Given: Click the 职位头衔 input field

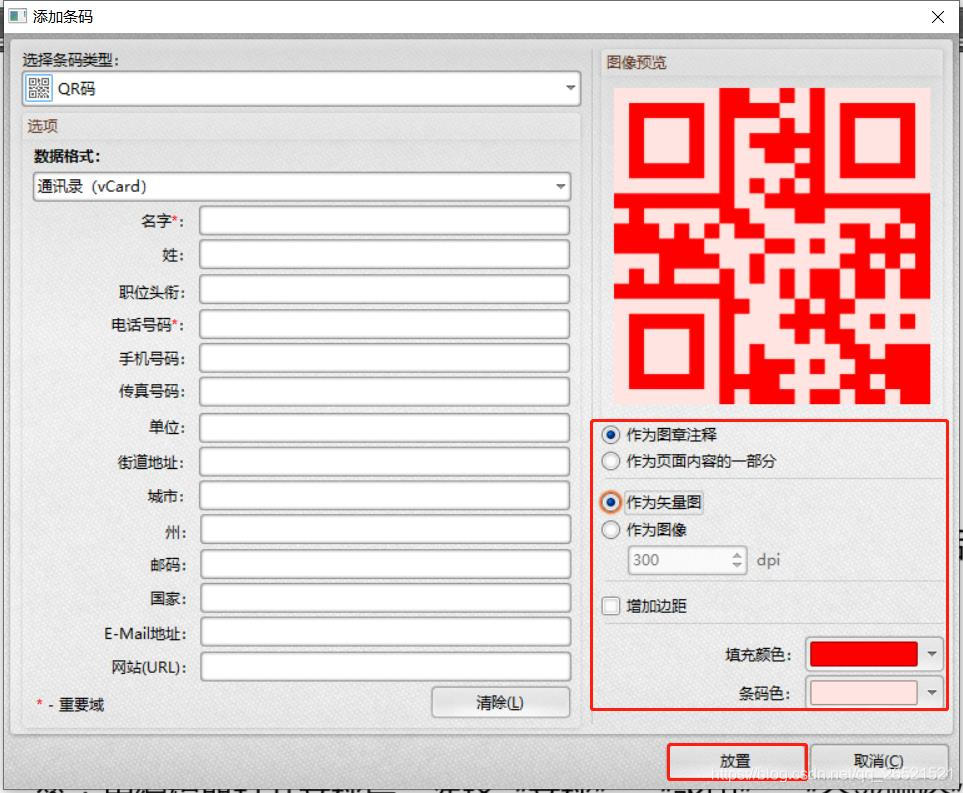Looking at the screenshot, I should coord(384,289).
